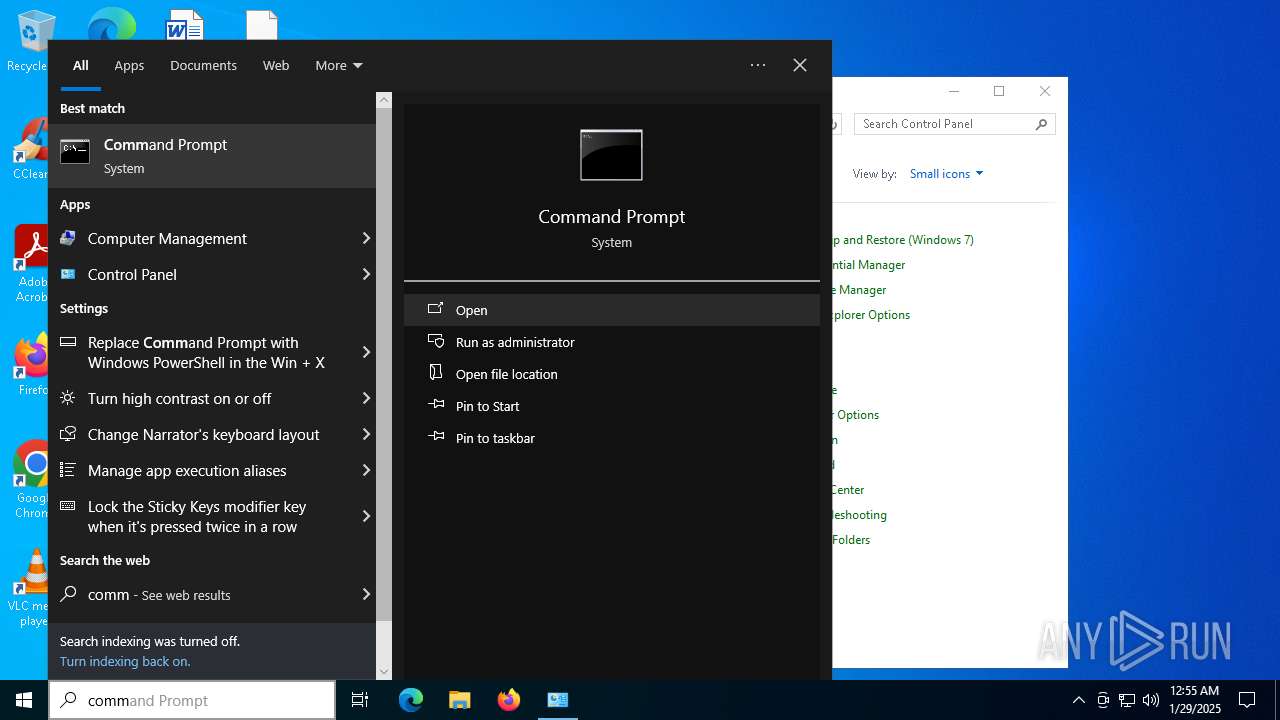Click the Run as administrator shield icon

pos(435,341)
